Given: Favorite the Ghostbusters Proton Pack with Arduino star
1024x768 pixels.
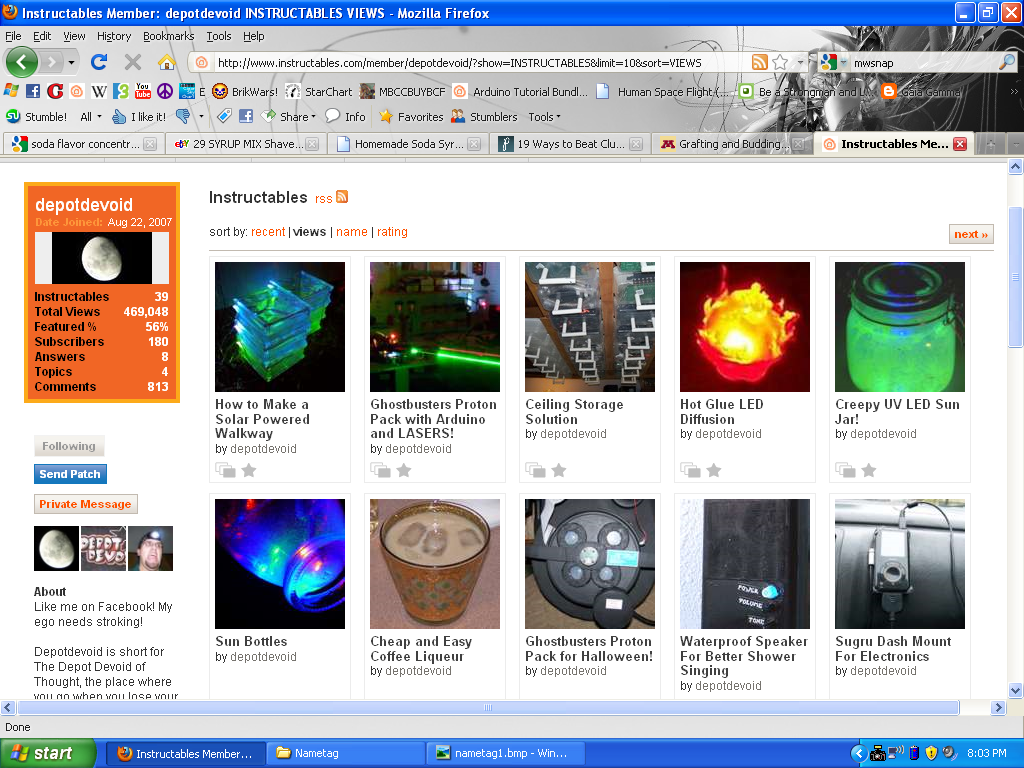Looking at the screenshot, I should click(404, 470).
